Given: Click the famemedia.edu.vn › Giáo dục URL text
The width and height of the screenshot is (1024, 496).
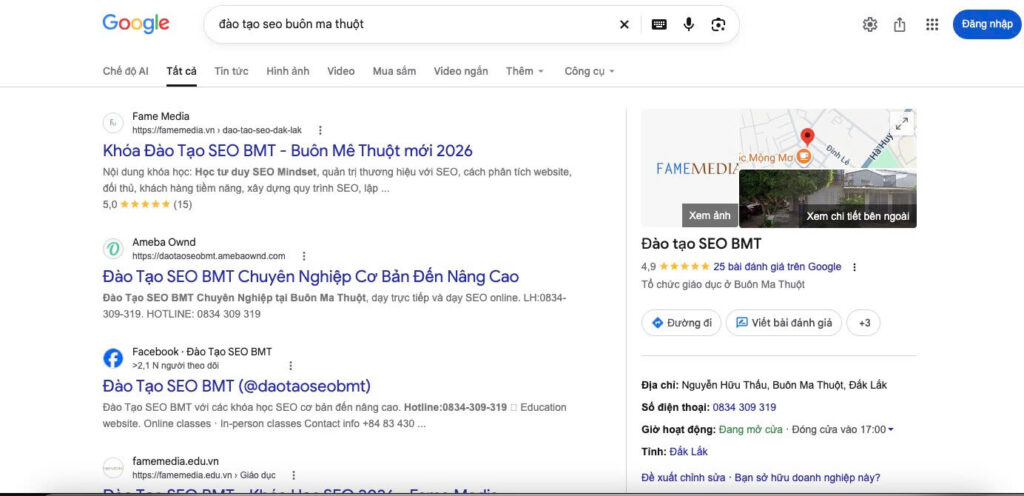Looking at the screenshot, I should pyautogui.click(x=204, y=475).
